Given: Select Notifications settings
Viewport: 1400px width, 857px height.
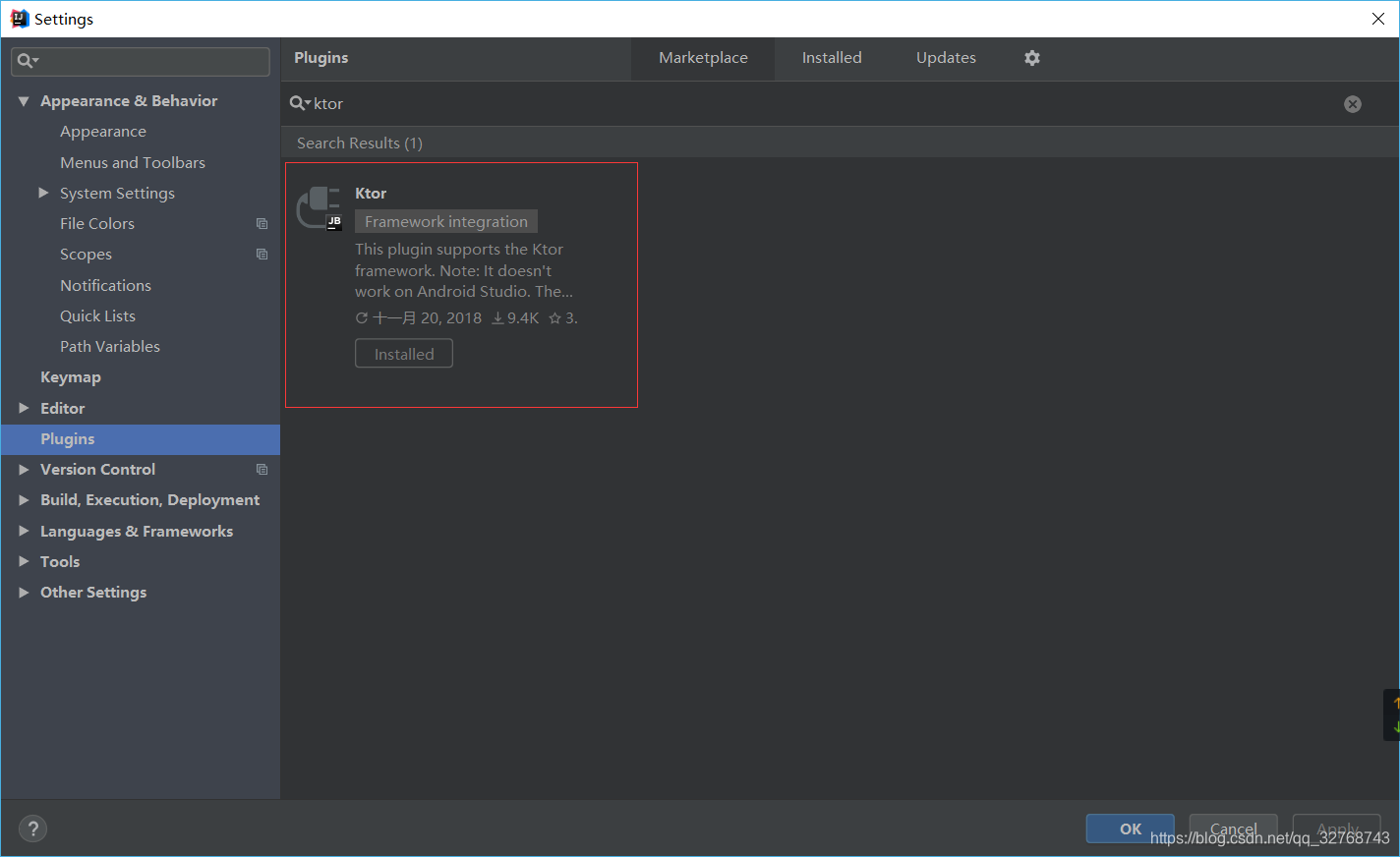Looking at the screenshot, I should point(105,285).
